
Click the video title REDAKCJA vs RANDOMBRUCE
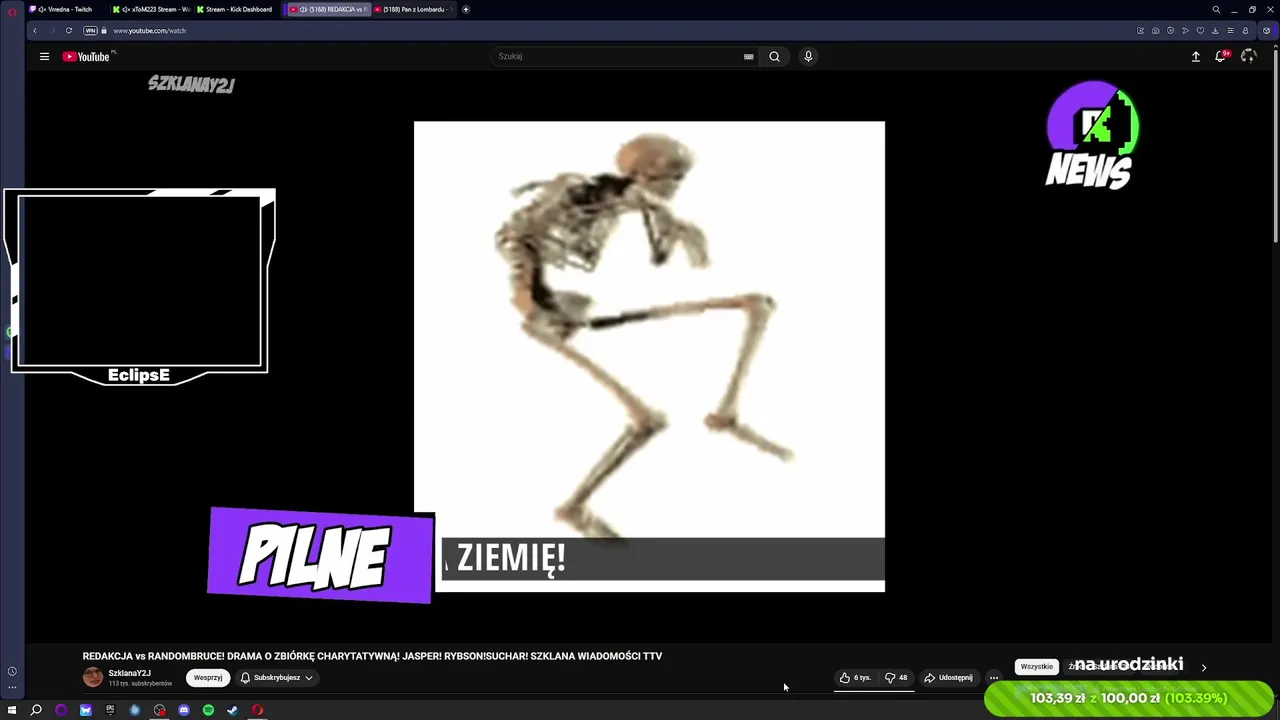tap(372, 656)
